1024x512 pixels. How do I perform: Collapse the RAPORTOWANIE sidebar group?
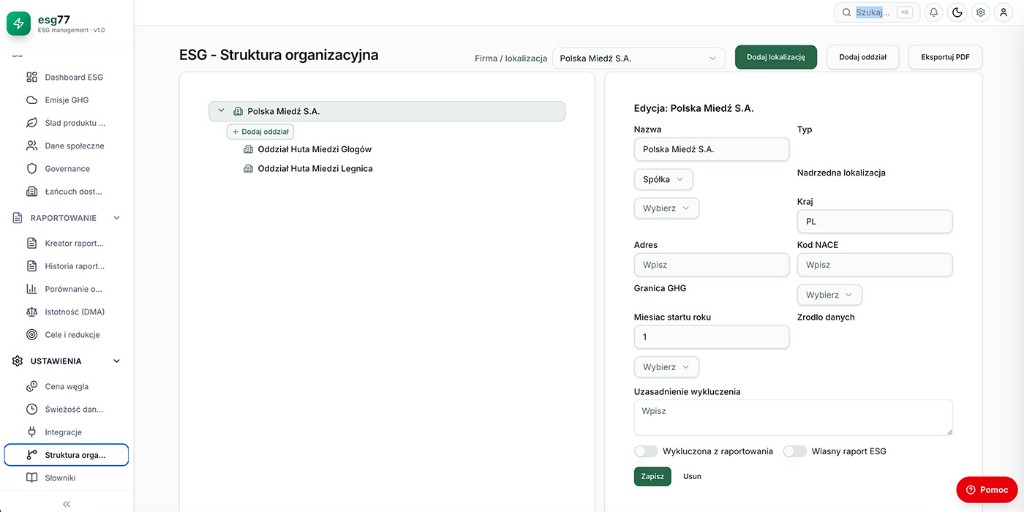click(x=116, y=217)
